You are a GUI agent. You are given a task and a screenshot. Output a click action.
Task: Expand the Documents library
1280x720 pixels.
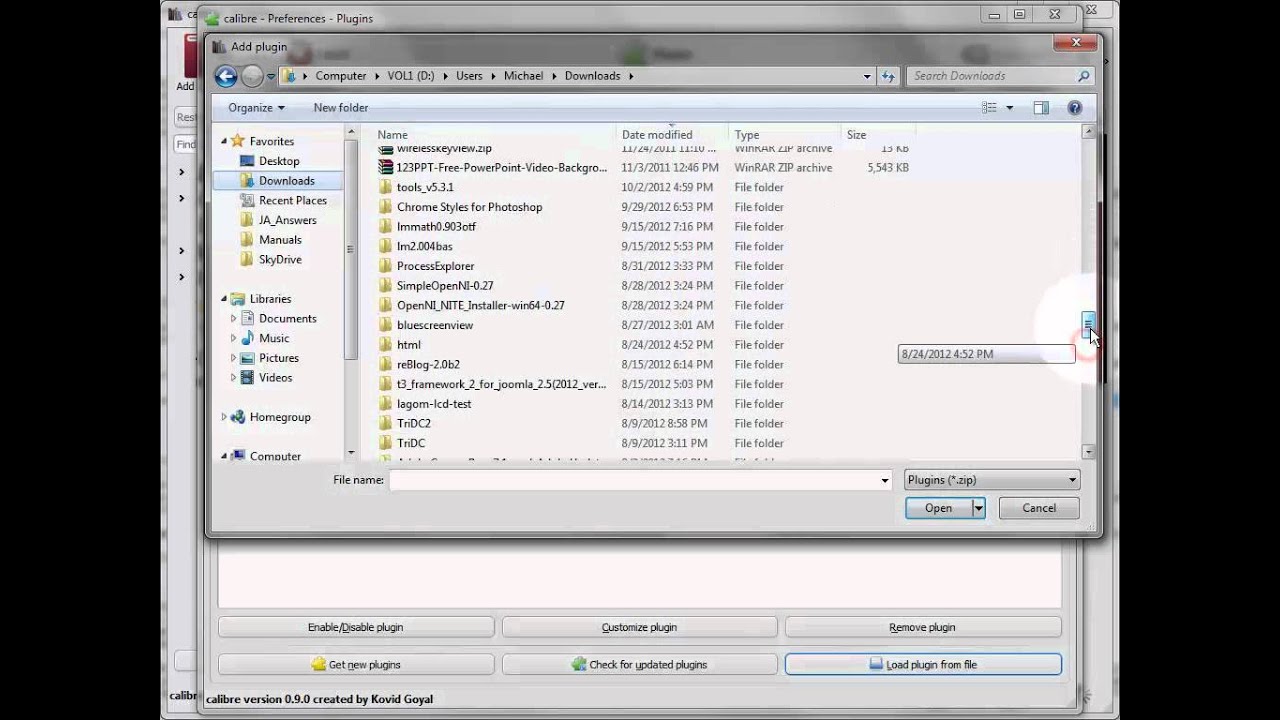click(234, 319)
